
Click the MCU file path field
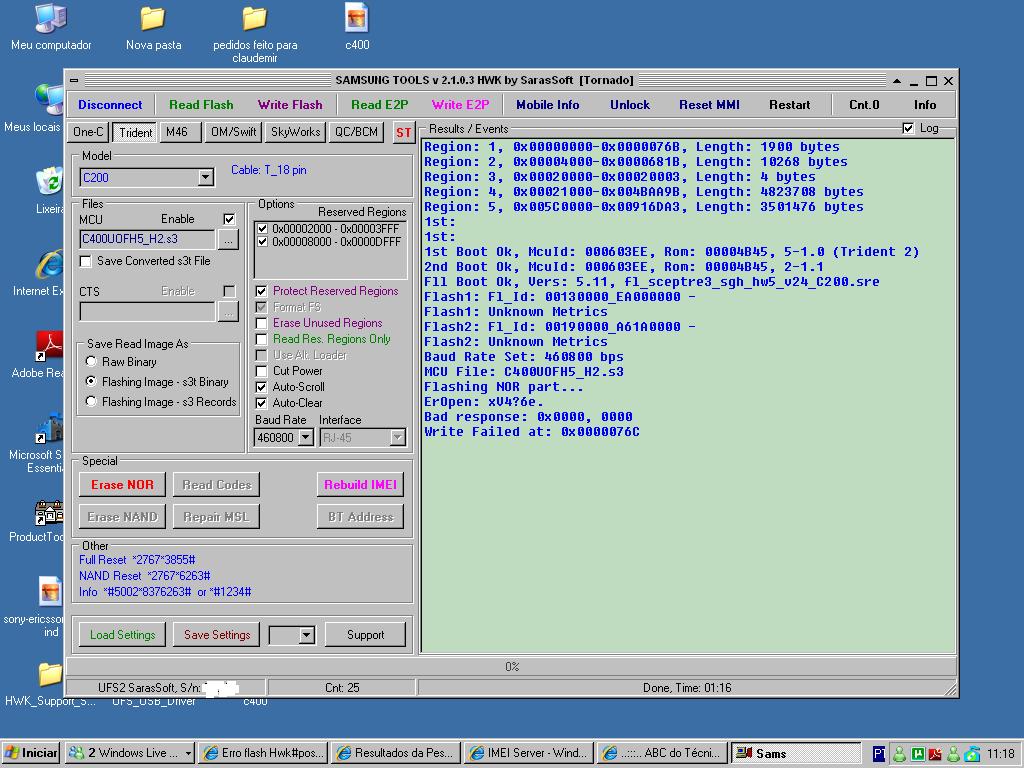coord(147,239)
